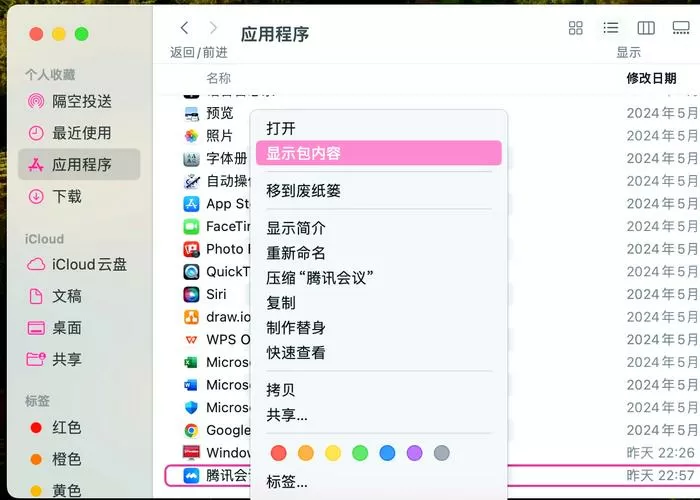This screenshot has height=500, width=700.
Task: Choose 拷贝 from context menu
Action: (x=379, y=390)
